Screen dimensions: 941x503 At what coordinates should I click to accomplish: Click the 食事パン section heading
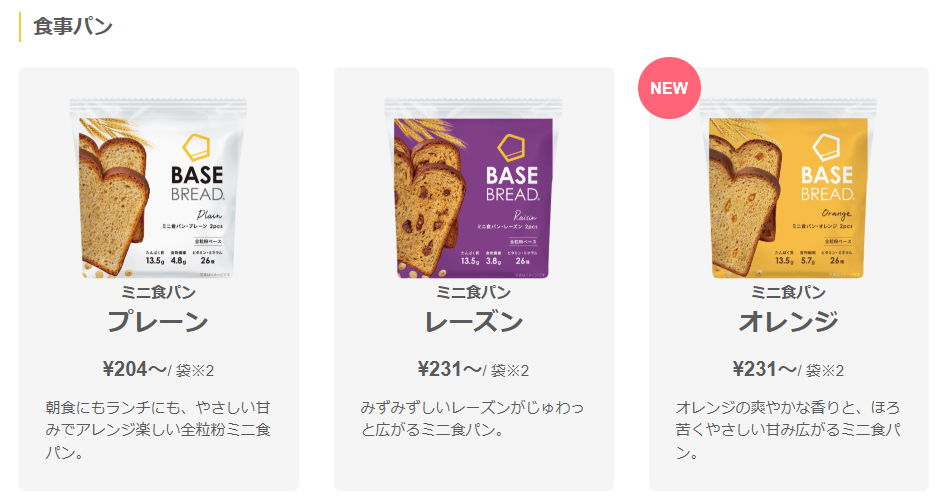pyautogui.click(x=73, y=27)
